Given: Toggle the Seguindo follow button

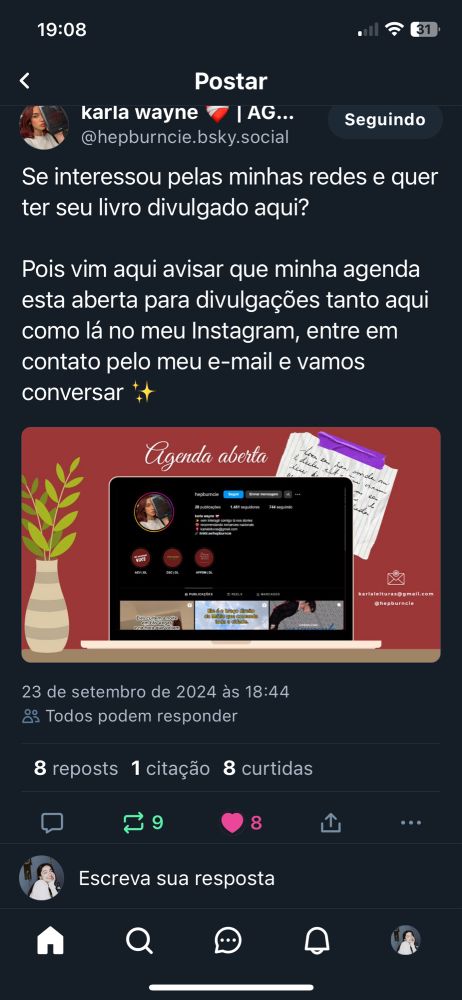Looking at the screenshot, I should (x=385, y=119).
